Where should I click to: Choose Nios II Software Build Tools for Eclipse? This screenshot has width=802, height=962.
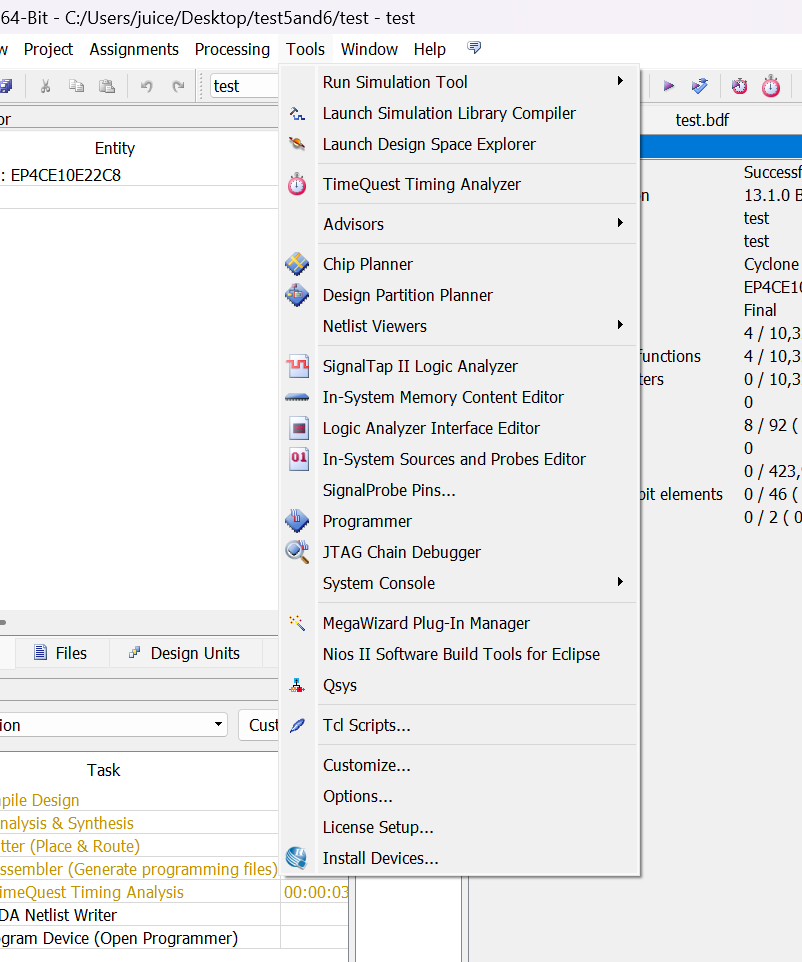pos(461,654)
